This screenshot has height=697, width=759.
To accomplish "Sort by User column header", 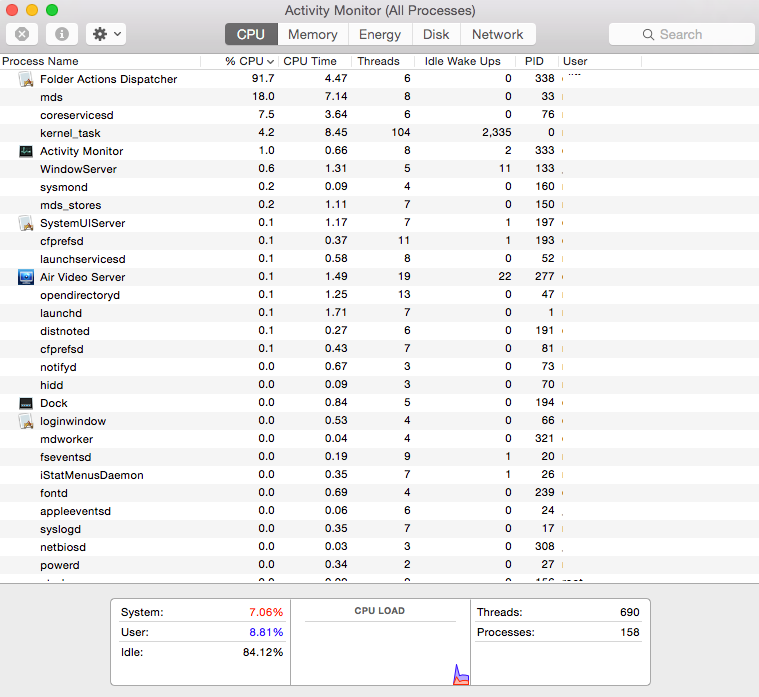I will tap(600, 61).
